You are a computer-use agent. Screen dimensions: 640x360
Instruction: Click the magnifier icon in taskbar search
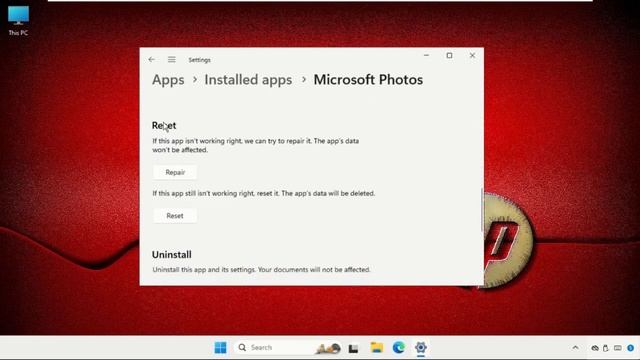pos(242,348)
